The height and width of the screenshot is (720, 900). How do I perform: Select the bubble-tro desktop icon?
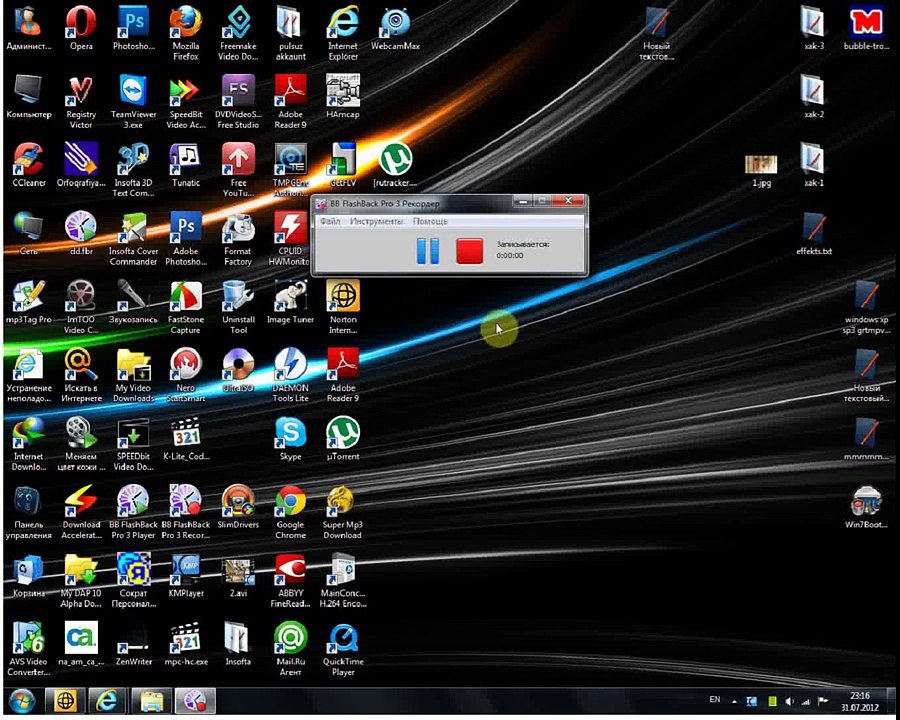pyautogui.click(x=866, y=29)
